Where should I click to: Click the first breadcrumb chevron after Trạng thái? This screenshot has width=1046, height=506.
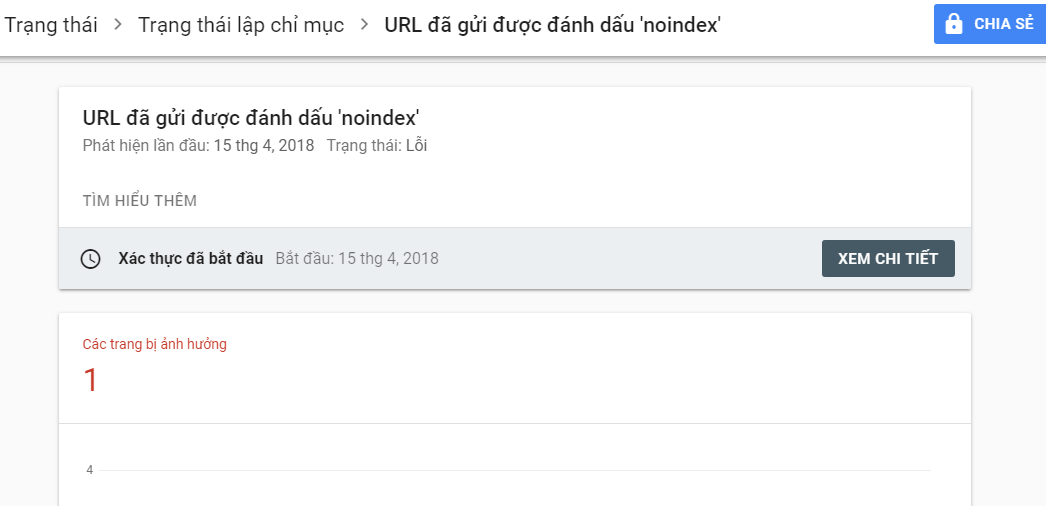pos(118,25)
